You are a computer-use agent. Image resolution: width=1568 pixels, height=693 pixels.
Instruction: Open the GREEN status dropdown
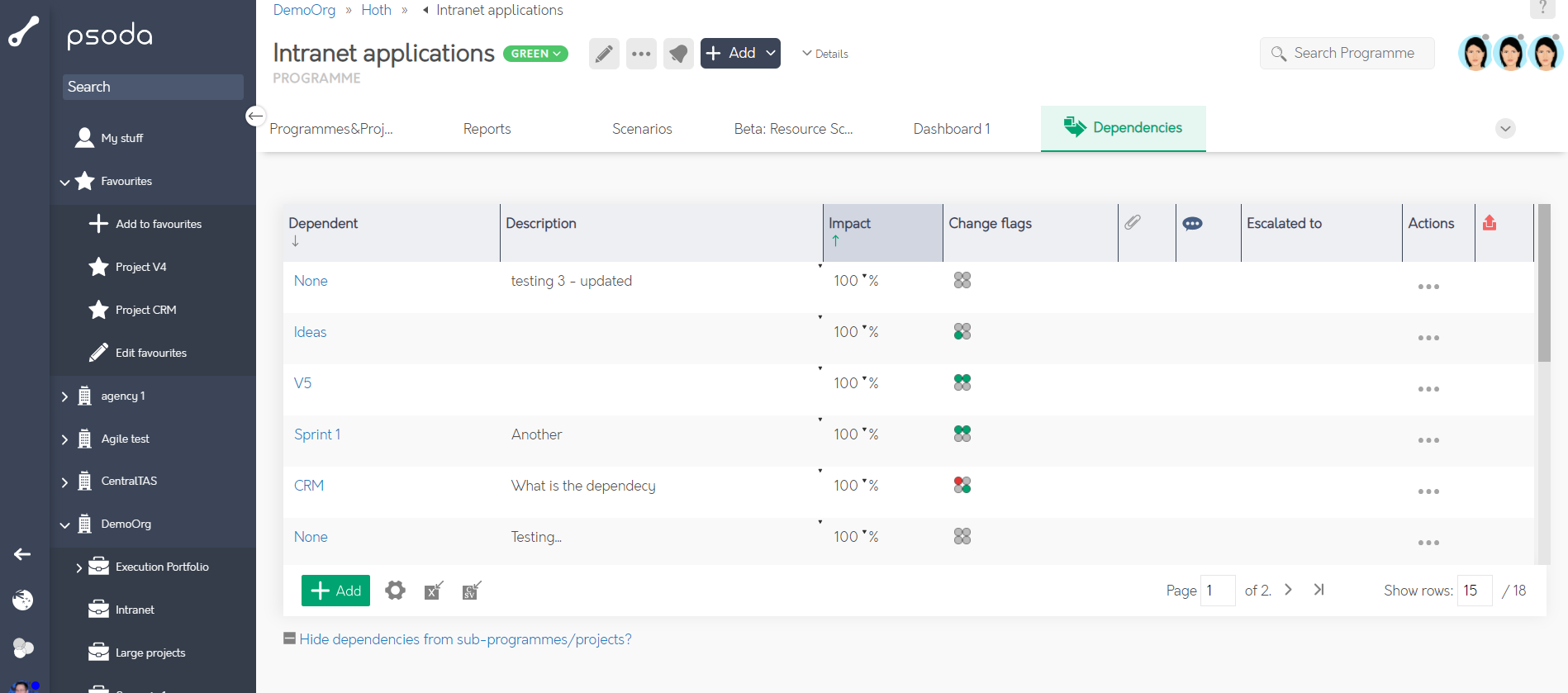(535, 54)
